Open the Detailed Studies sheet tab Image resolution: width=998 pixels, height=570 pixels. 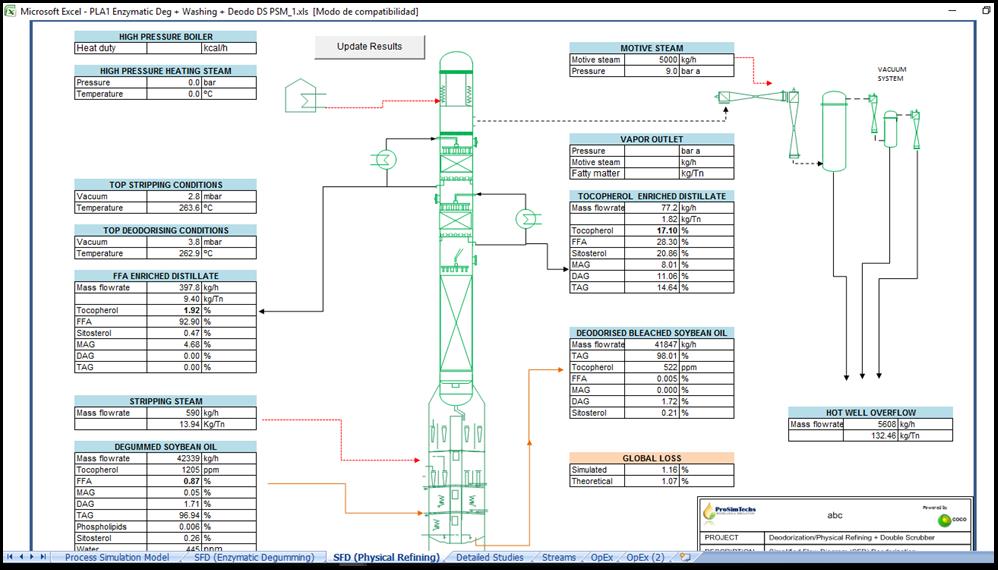coord(489,557)
